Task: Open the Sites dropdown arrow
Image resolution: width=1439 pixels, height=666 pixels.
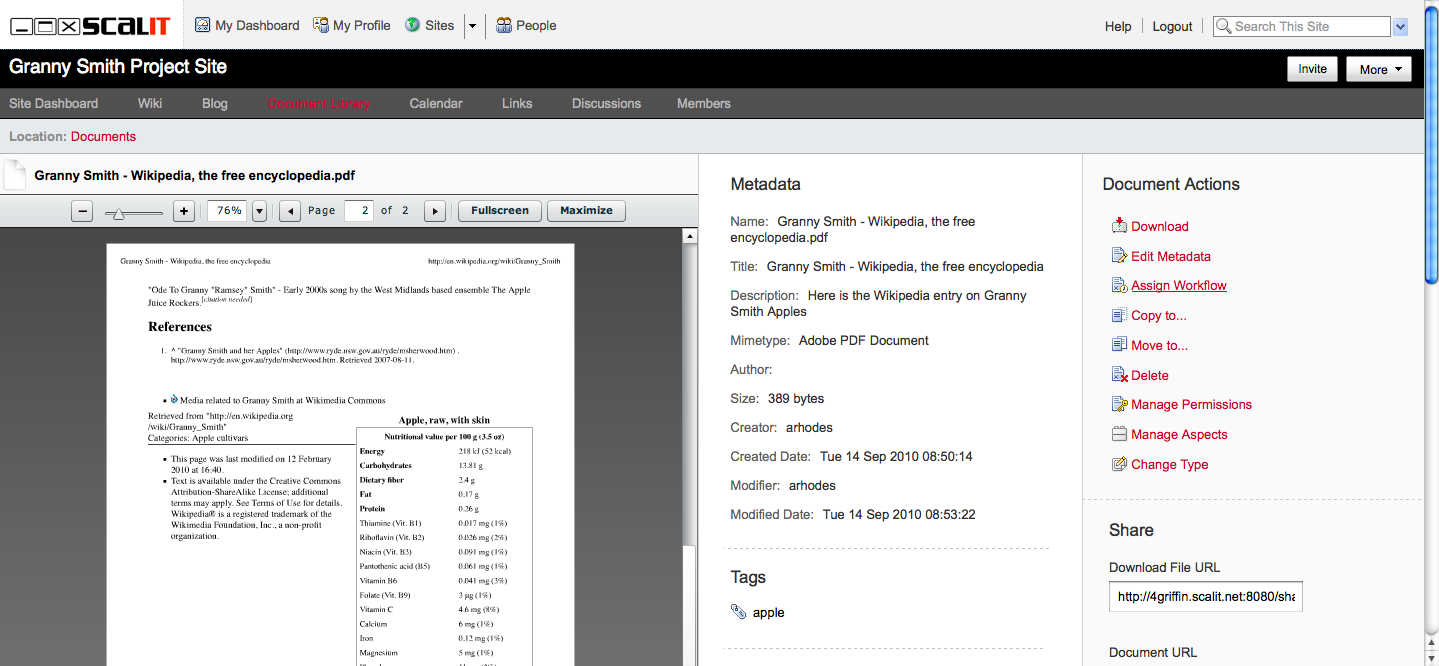Action: click(473, 26)
